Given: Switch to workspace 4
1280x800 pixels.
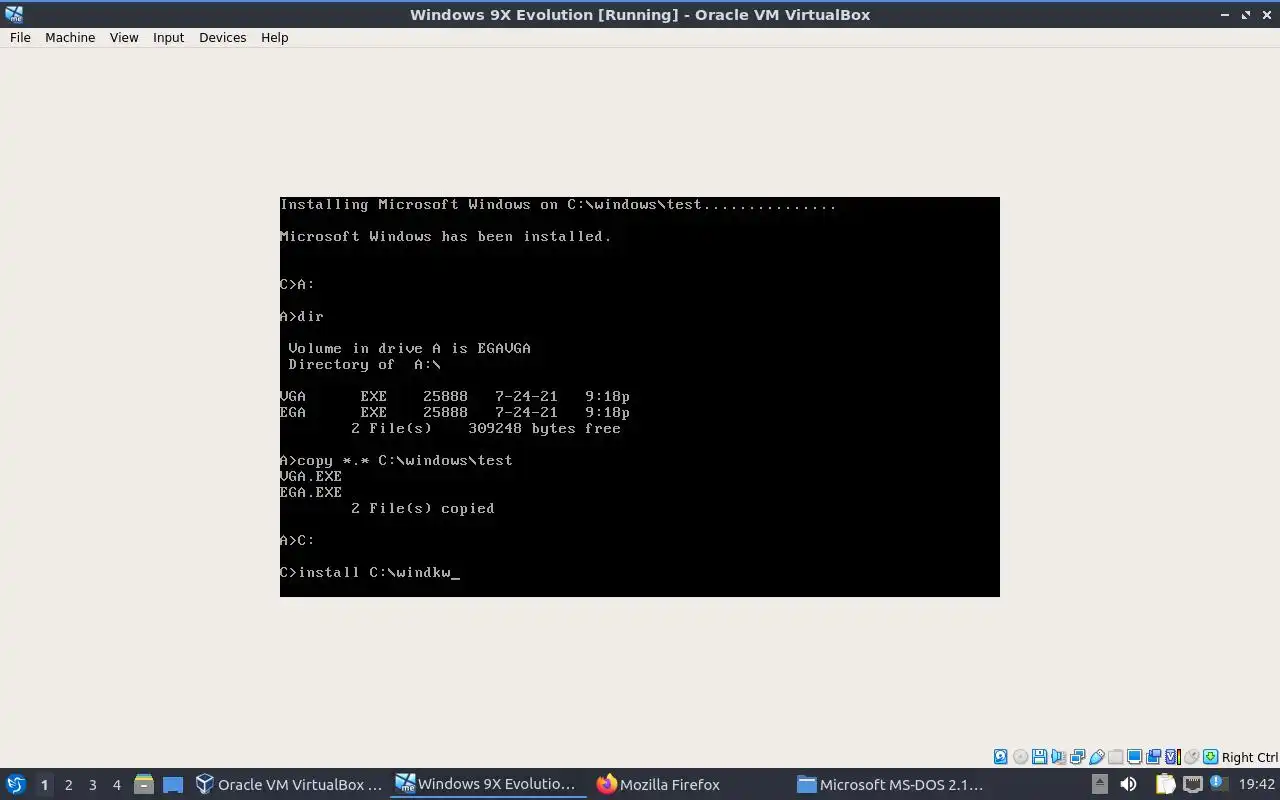Looking at the screenshot, I should tap(116, 785).
